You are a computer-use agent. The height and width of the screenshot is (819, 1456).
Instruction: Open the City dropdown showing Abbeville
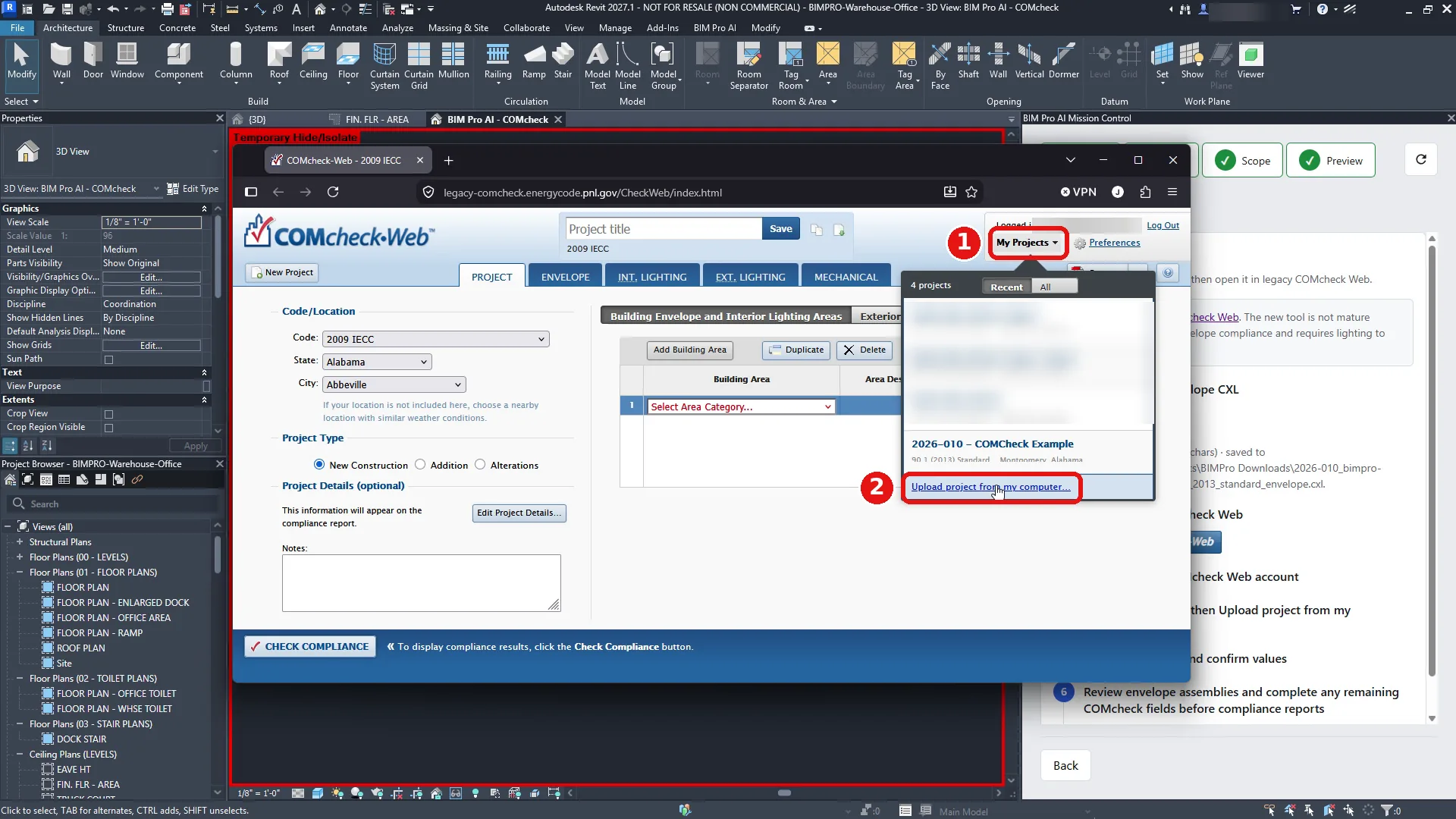(394, 384)
